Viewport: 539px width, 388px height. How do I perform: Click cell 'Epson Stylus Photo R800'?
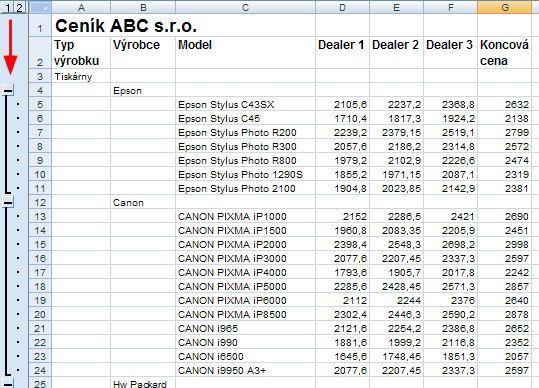(245, 160)
